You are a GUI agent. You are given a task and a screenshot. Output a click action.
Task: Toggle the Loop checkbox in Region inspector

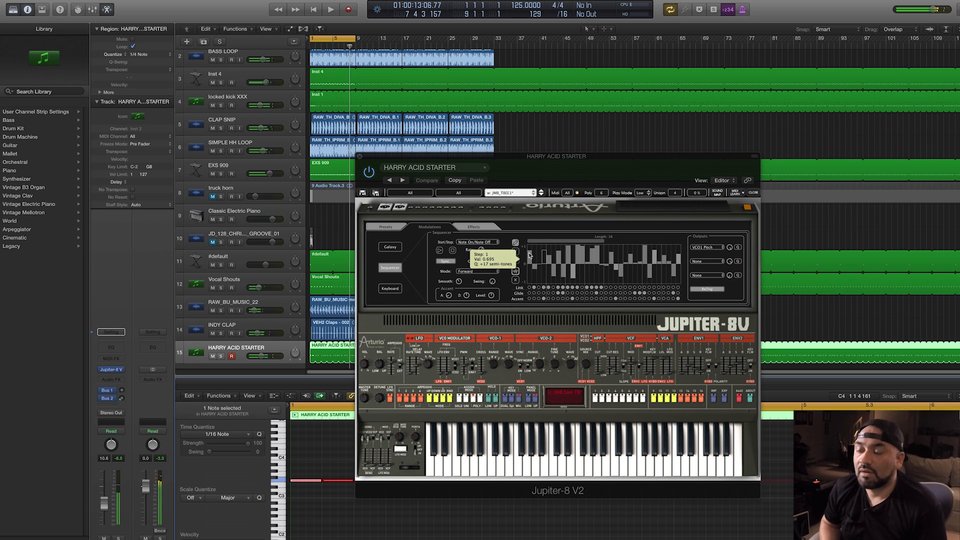(x=133, y=46)
